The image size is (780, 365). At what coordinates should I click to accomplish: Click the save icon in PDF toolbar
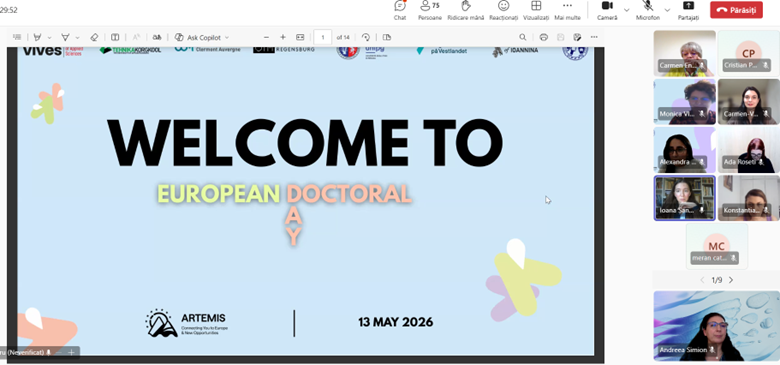point(561,37)
